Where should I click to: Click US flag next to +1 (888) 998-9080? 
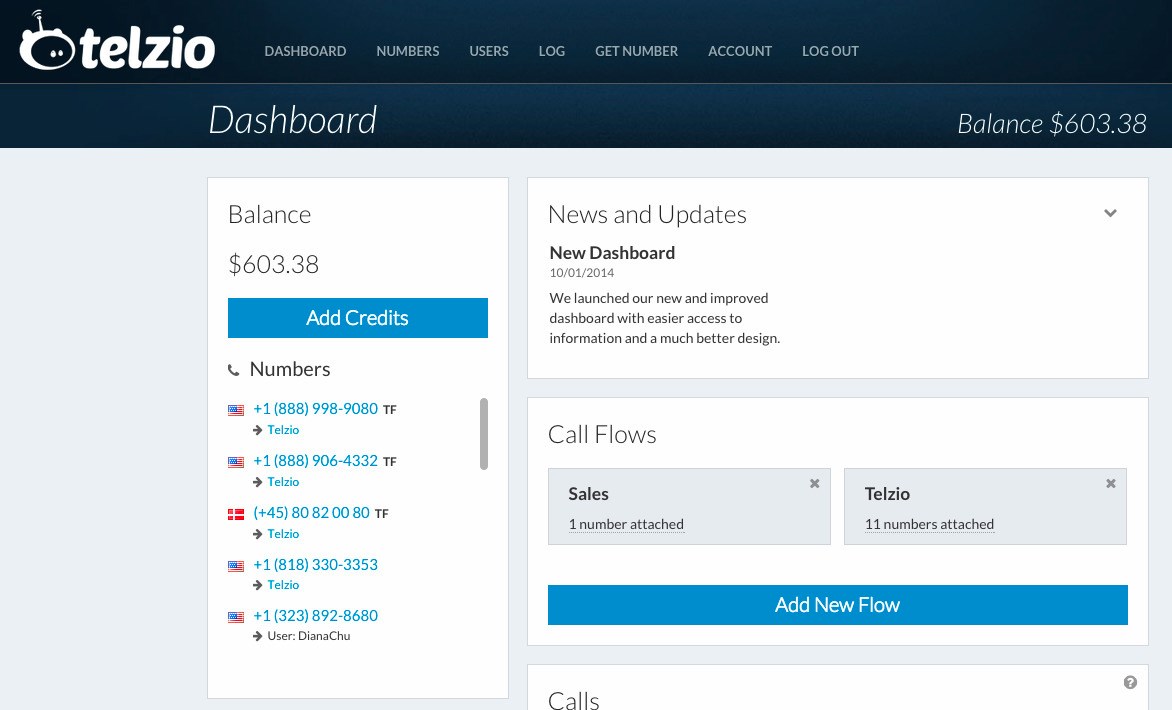pos(236,410)
